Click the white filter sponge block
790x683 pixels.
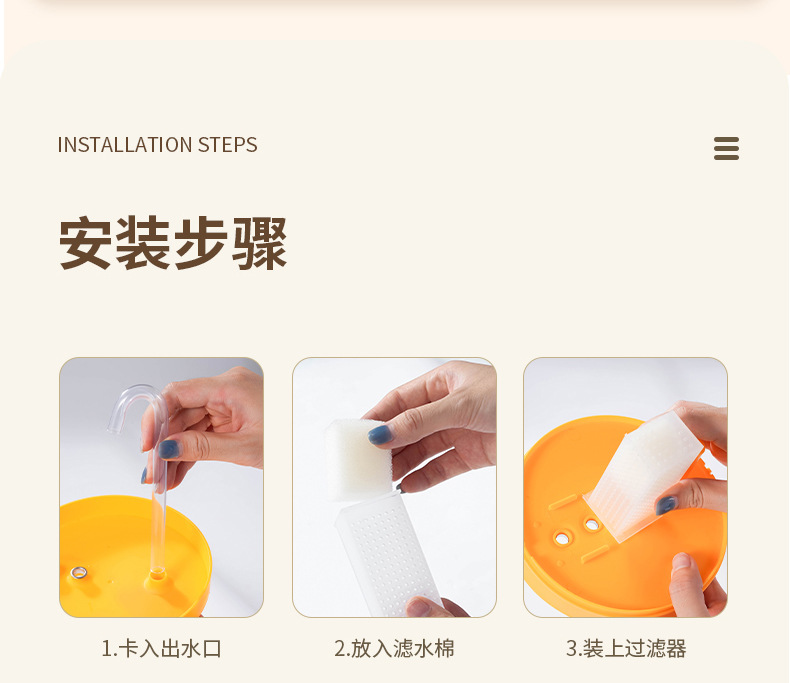(358, 459)
